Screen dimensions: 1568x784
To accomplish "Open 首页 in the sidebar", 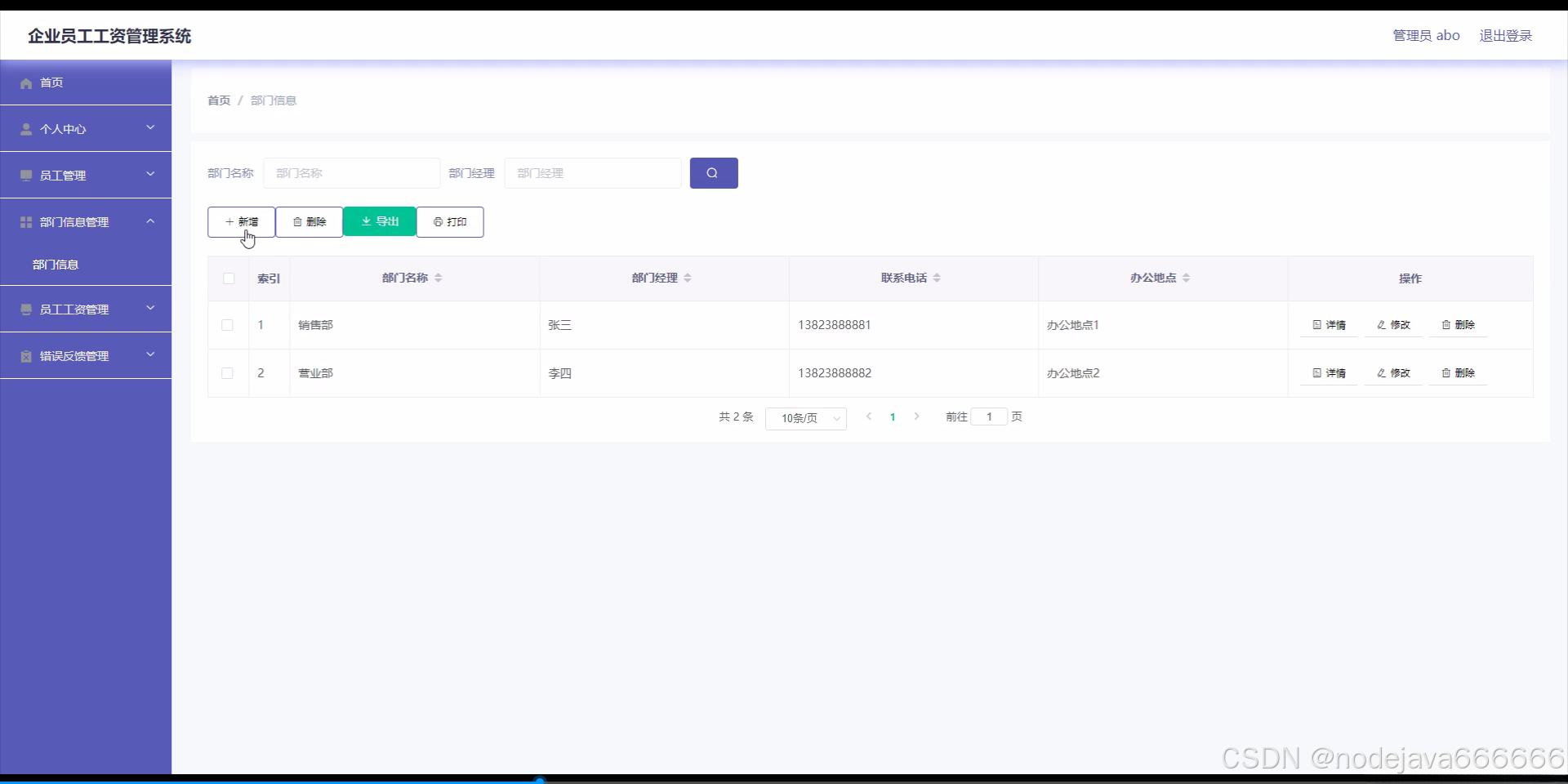I will [86, 82].
